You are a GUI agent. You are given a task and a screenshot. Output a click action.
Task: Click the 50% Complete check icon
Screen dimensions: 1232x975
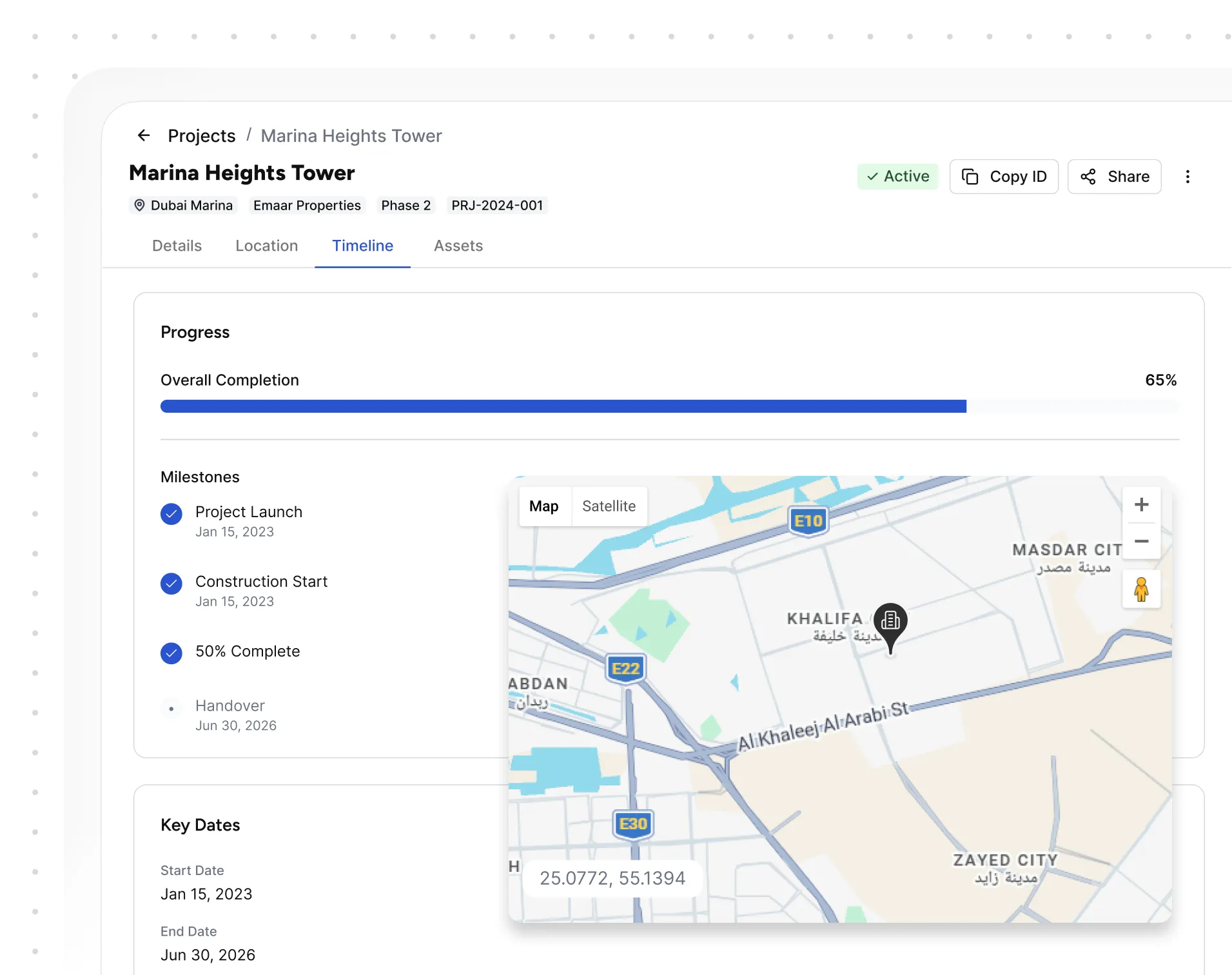point(171,653)
